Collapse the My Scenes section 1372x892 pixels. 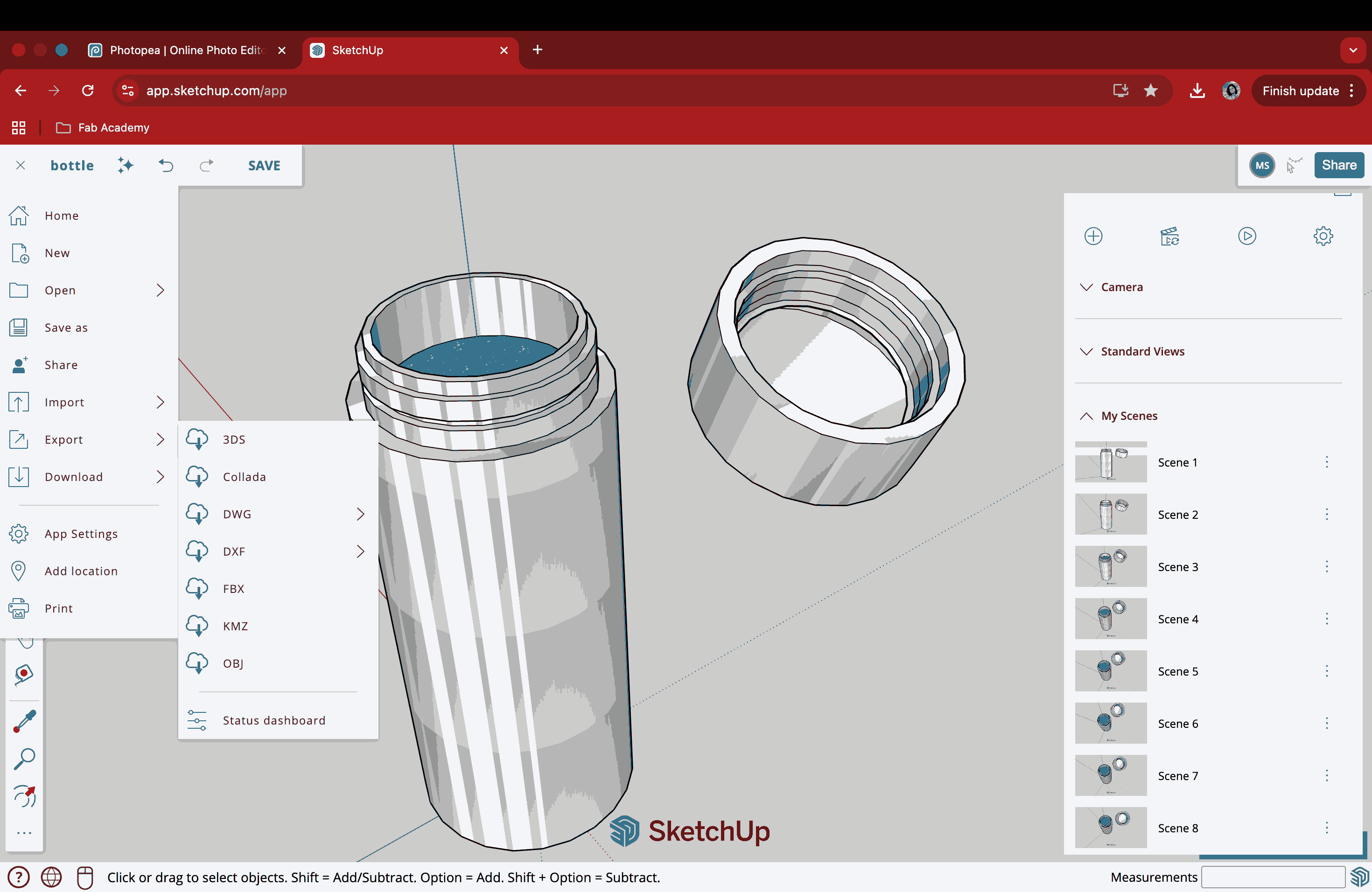(x=1129, y=416)
